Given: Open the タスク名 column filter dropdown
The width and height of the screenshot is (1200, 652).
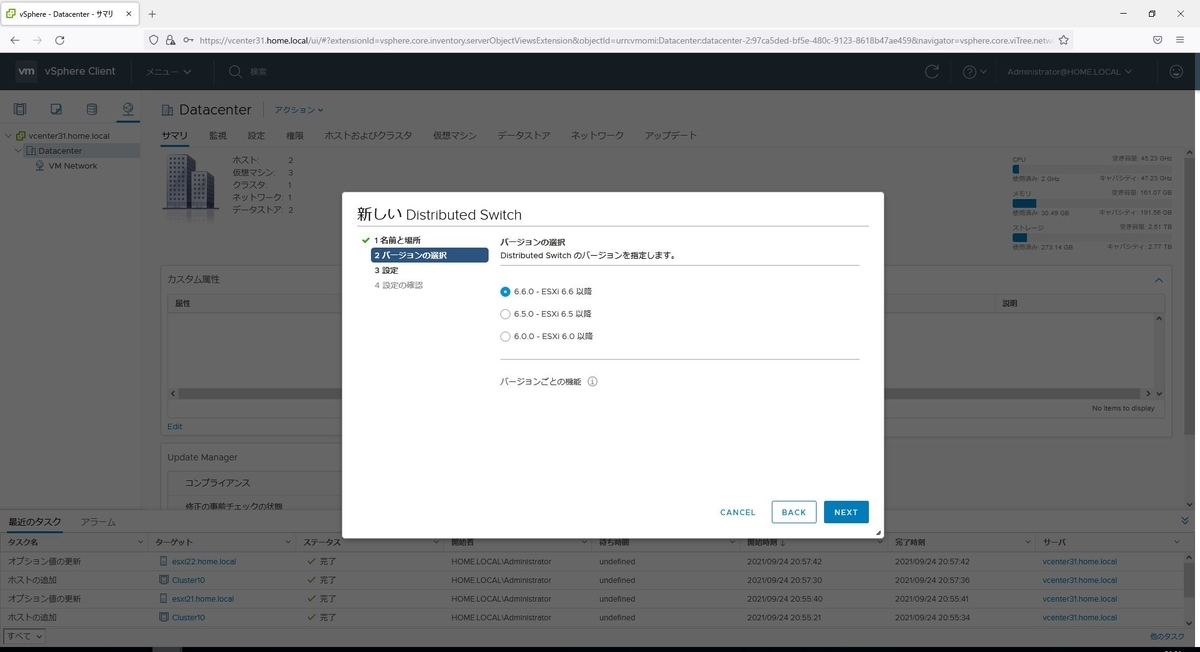Looking at the screenshot, I should 141,542.
